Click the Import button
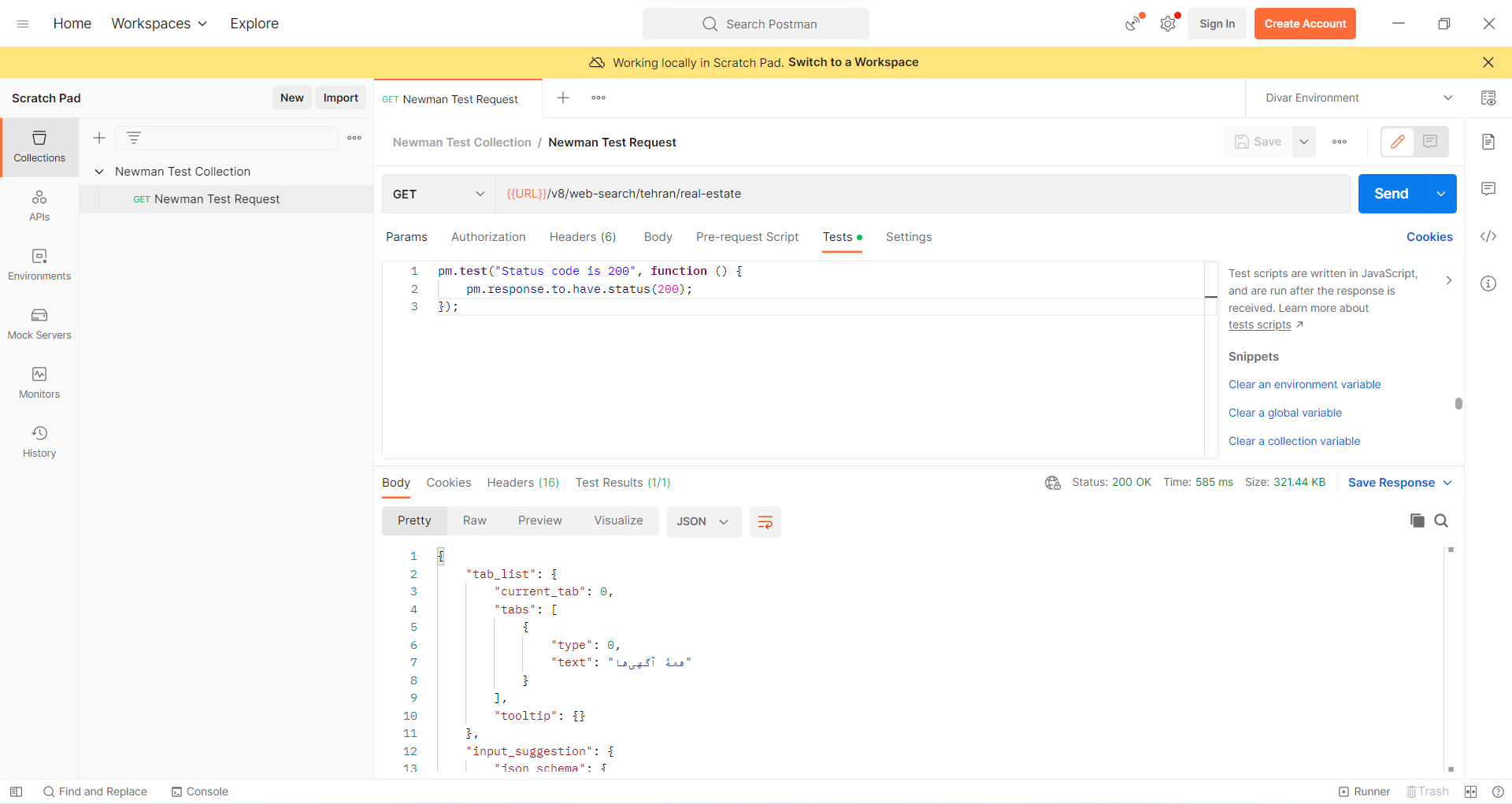This screenshot has height=804, width=1512. coord(341,98)
